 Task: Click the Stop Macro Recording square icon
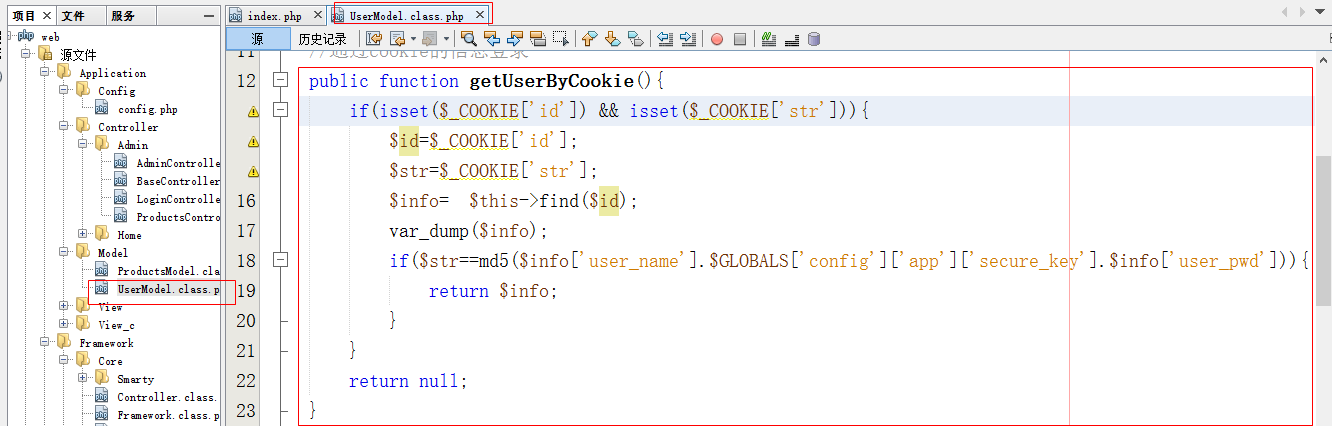[x=740, y=39]
